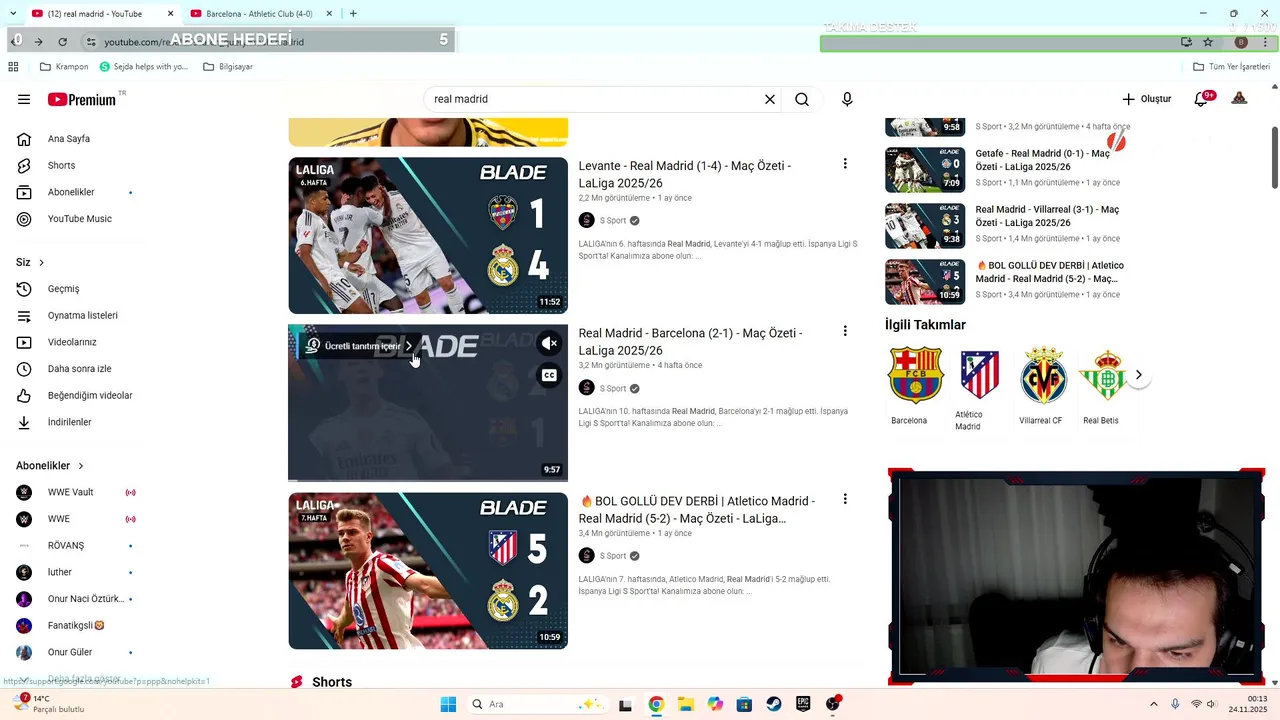The height and width of the screenshot is (720, 1280).
Task: Open more options for Real Madrid - Barcelona video
Action: [845, 331]
